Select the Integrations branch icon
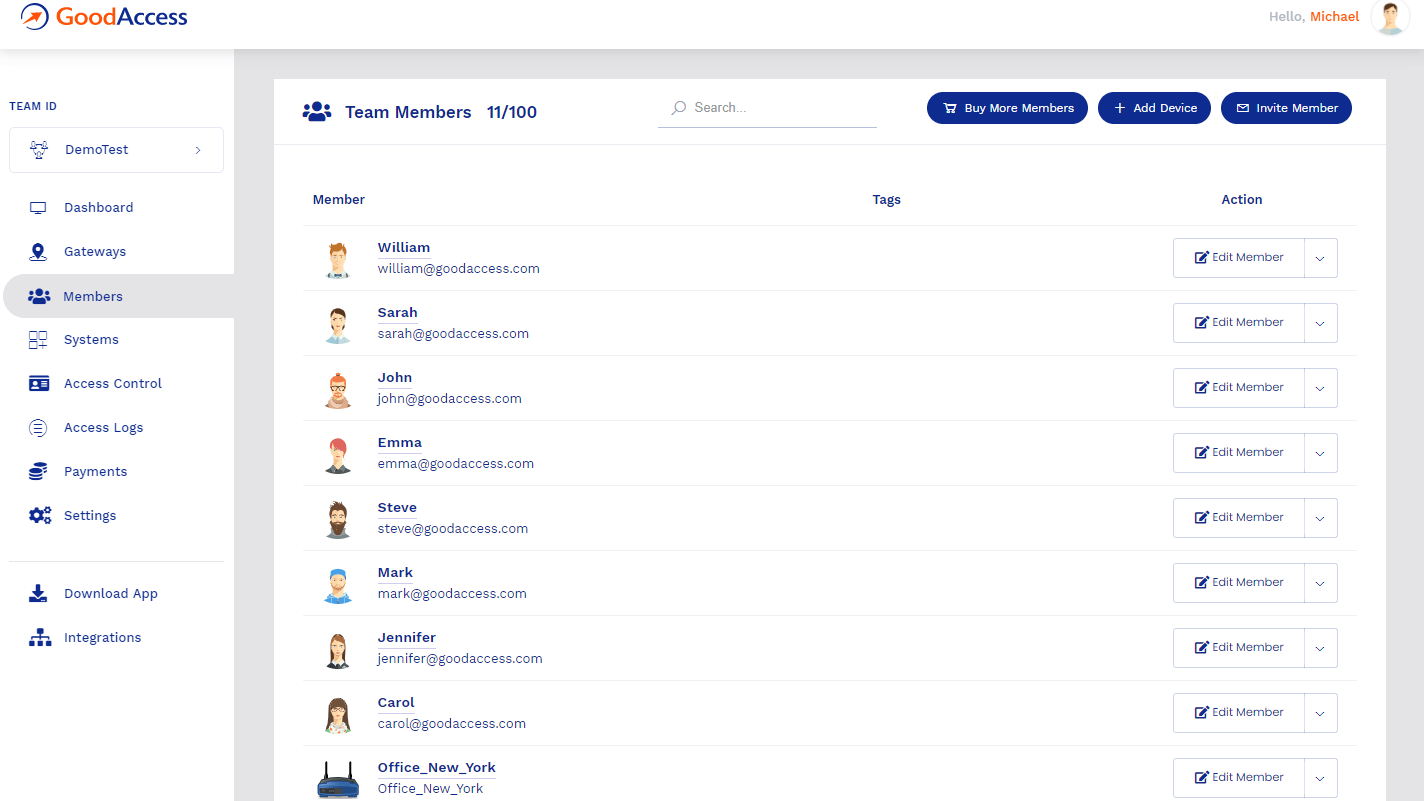Image resolution: width=1424 pixels, height=801 pixels. tap(38, 637)
